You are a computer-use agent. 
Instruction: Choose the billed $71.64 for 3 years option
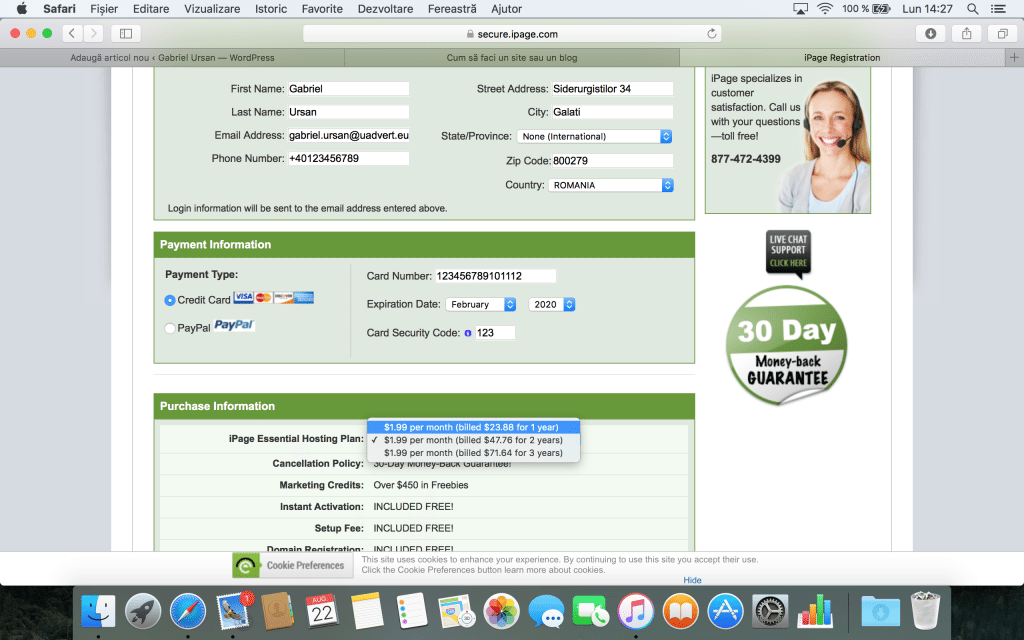(x=473, y=453)
